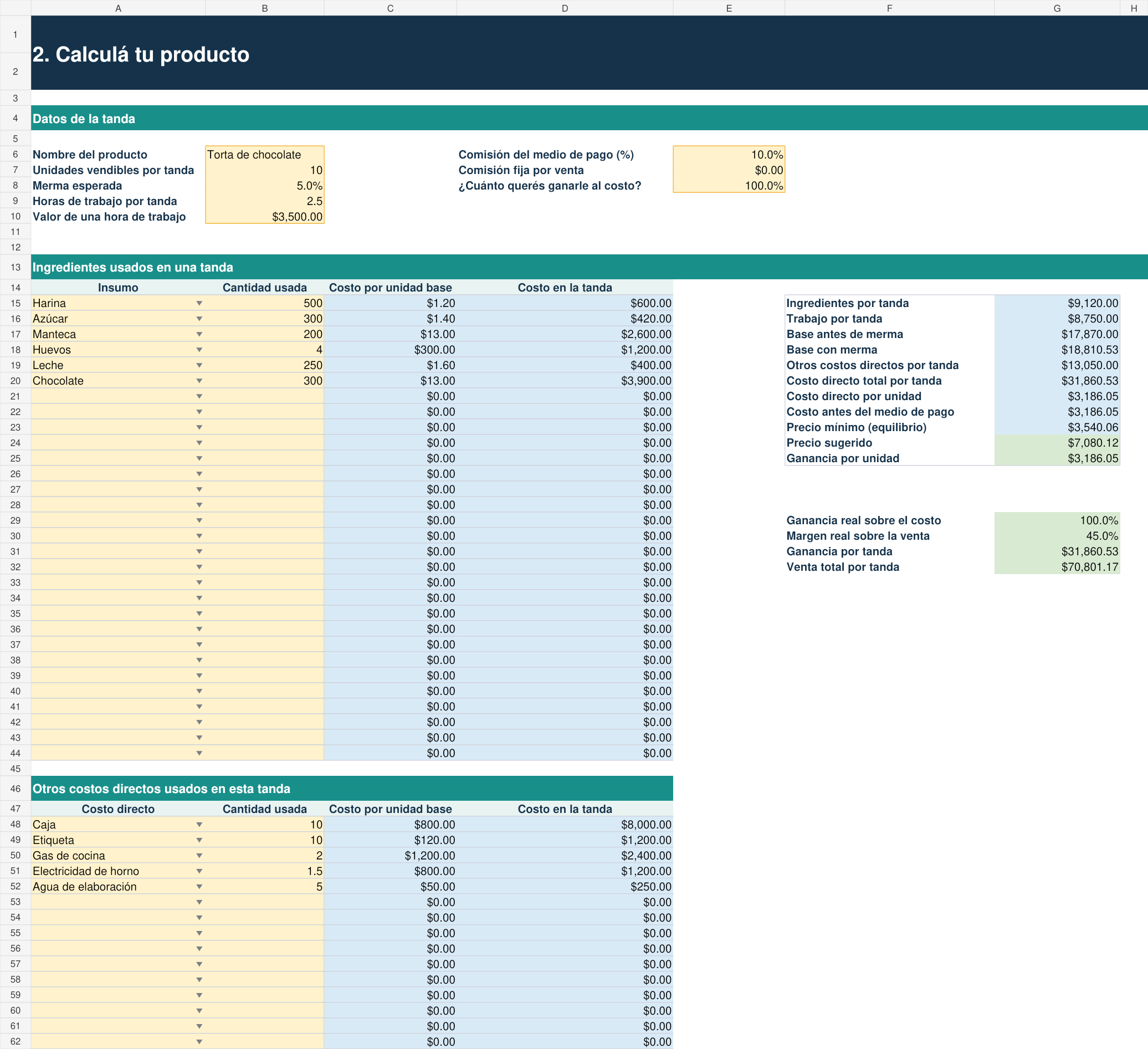
Task: Select the Precio sugerido $7,080.12 cell
Action: [x=1057, y=443]
